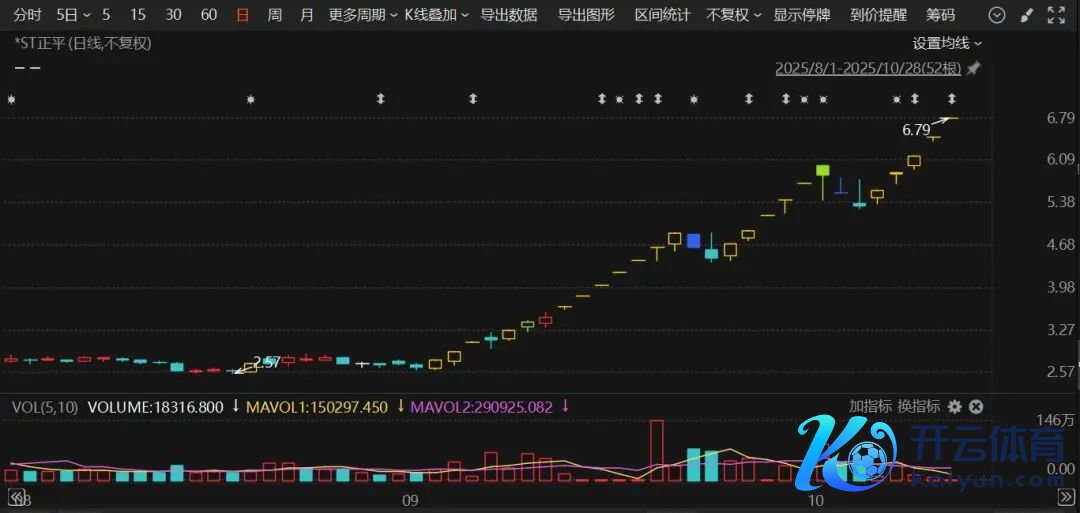
Task: Switch to 周 weekly period tab
Action: click(x=275, y=15)
